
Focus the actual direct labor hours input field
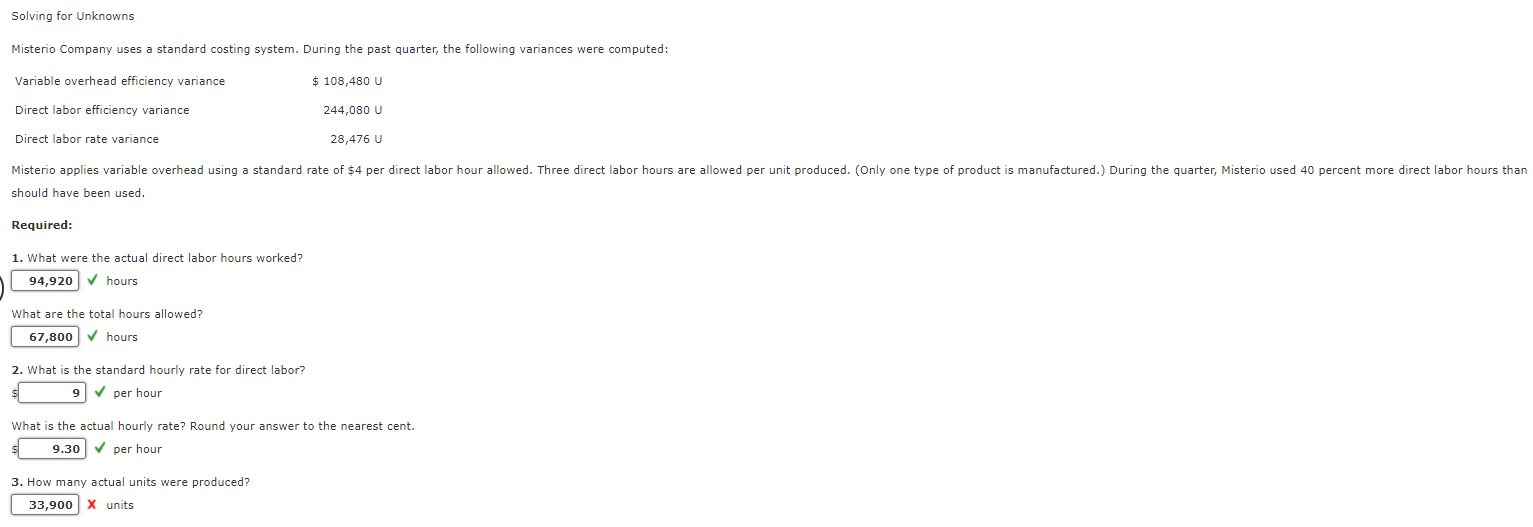tap(45, 281)
